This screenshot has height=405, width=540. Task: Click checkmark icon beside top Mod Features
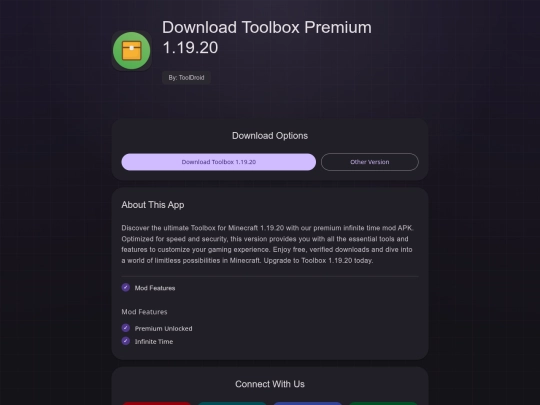126,287
